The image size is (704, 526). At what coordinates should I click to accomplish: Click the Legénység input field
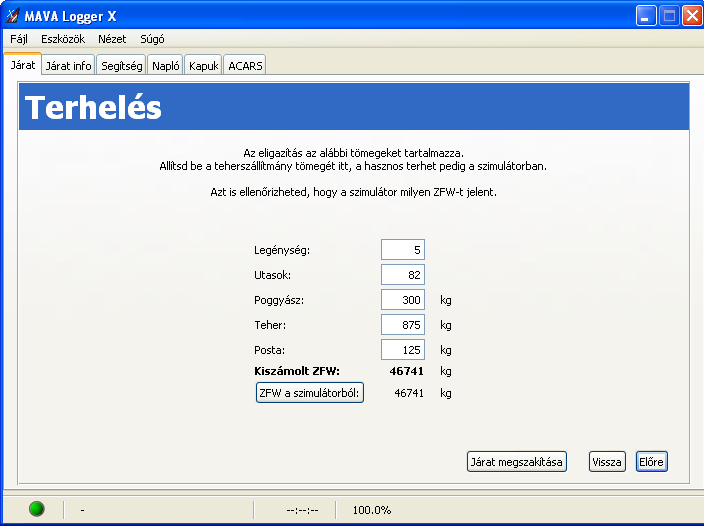click(403, 250)
